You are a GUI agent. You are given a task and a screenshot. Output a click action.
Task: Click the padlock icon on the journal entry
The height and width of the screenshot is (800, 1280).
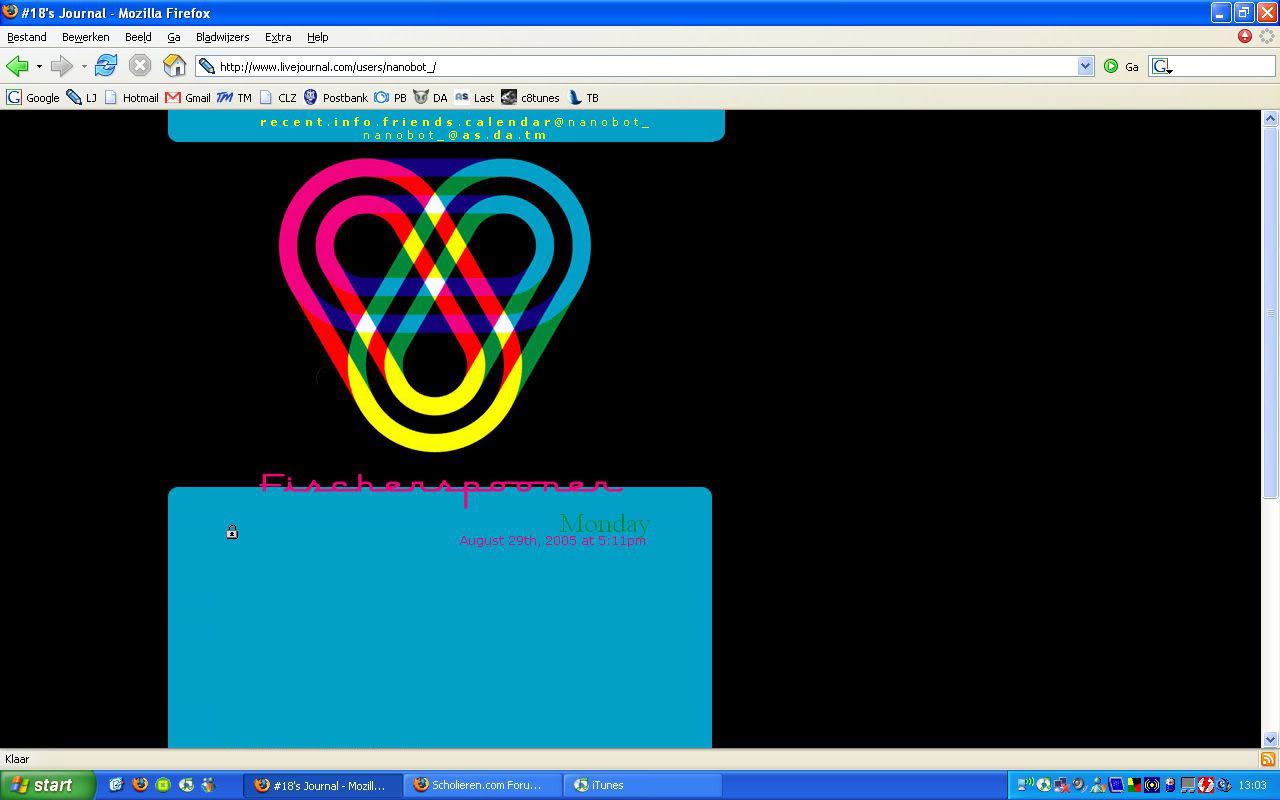232,532
